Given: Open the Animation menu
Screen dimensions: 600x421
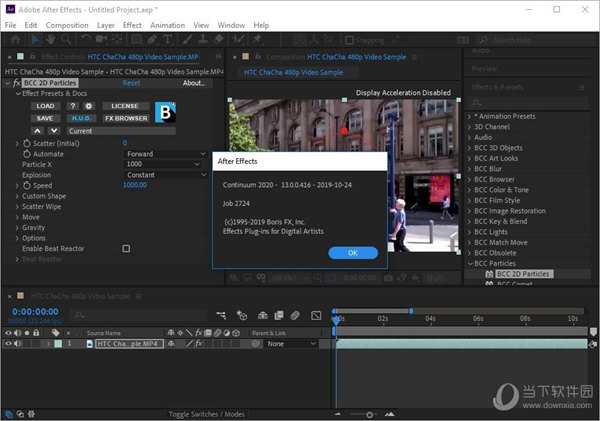Looking at the screenshot, I should point(167,25).
